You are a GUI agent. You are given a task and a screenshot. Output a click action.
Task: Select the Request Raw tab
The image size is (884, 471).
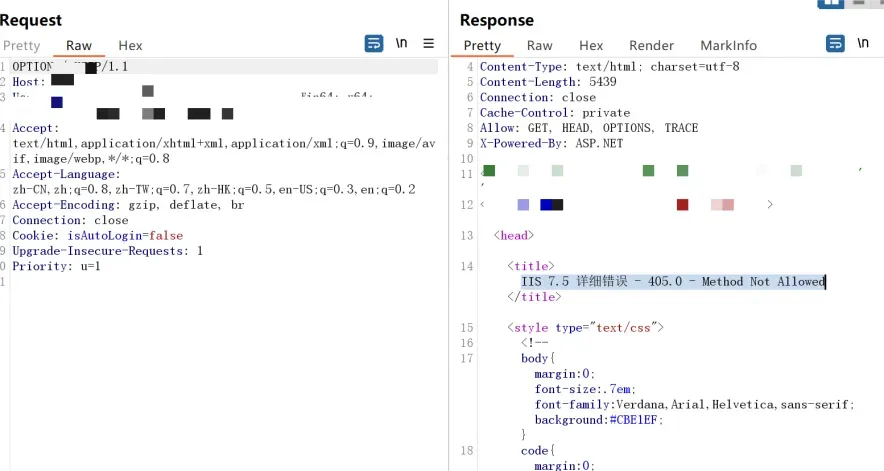coord(78,46)
